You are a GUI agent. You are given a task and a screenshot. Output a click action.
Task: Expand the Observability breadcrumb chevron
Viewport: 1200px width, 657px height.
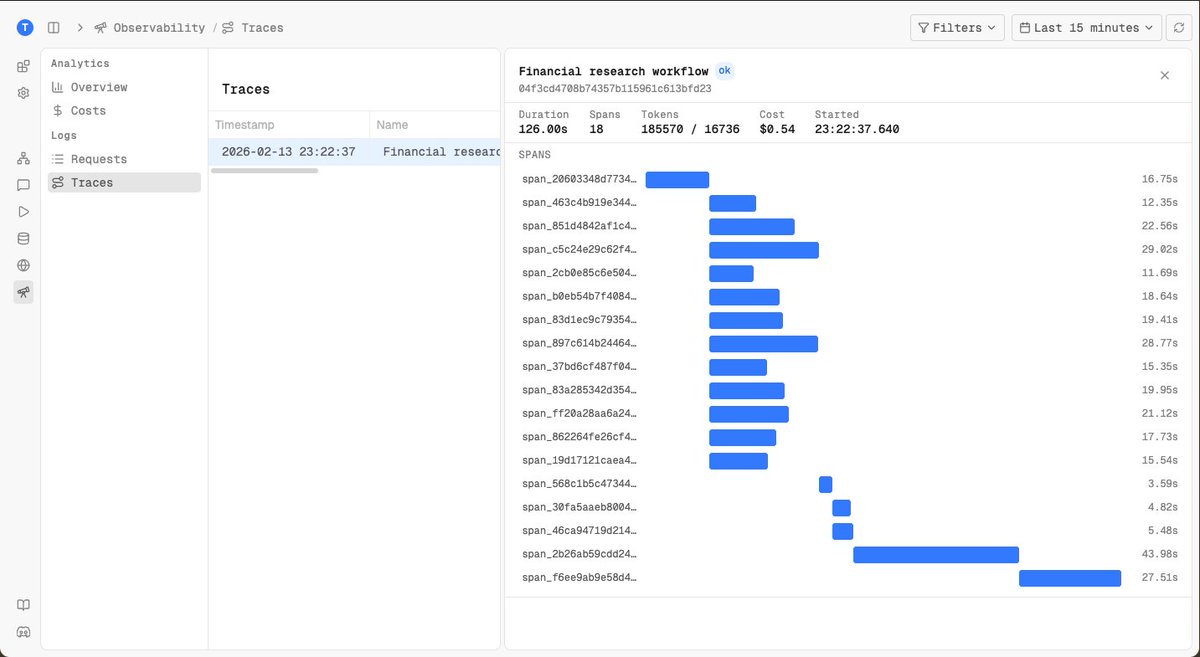pyautogui.click(x=78, y=27)
